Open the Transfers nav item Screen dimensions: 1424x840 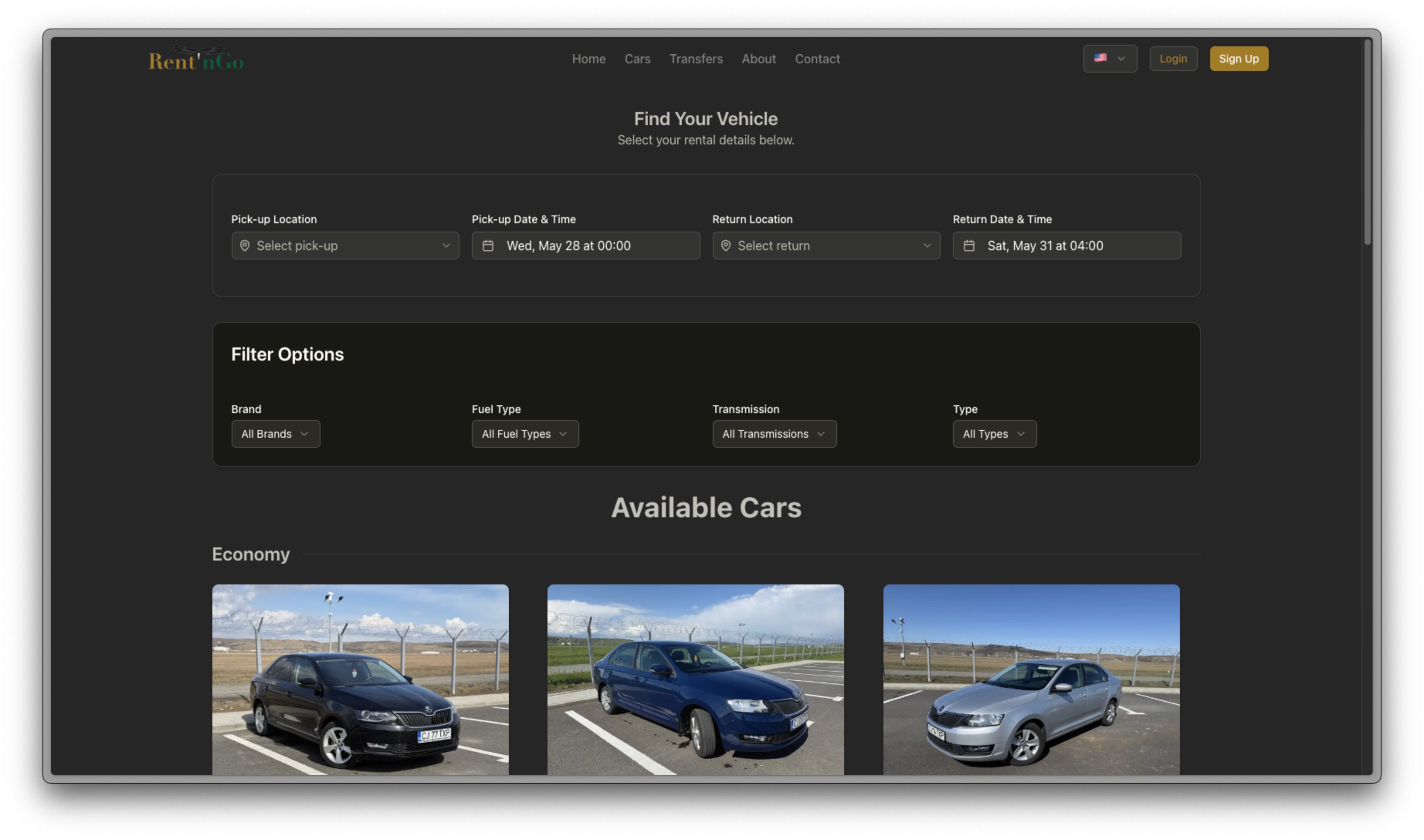click(696, 59)
